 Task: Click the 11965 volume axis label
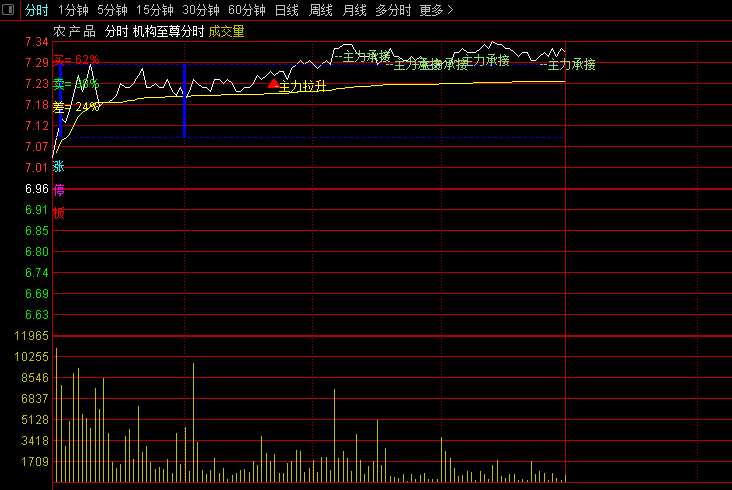(x=31, y=336)
